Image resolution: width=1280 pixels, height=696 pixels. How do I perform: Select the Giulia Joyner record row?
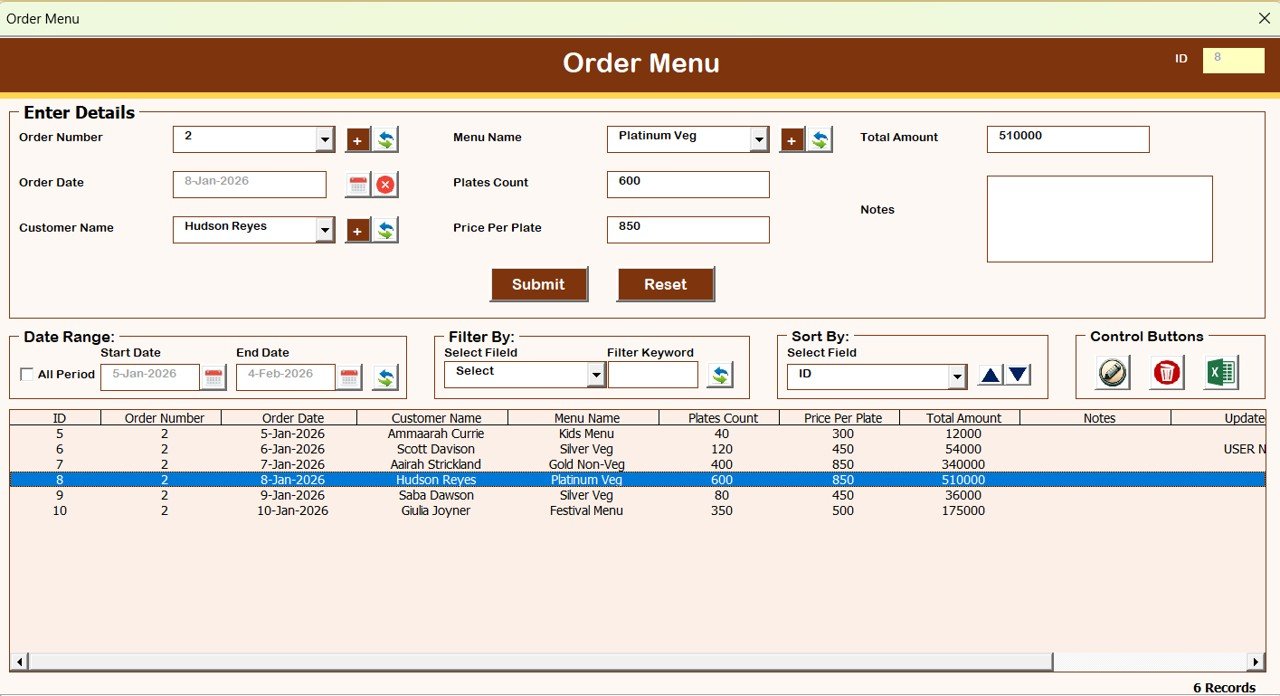(434, 511)
